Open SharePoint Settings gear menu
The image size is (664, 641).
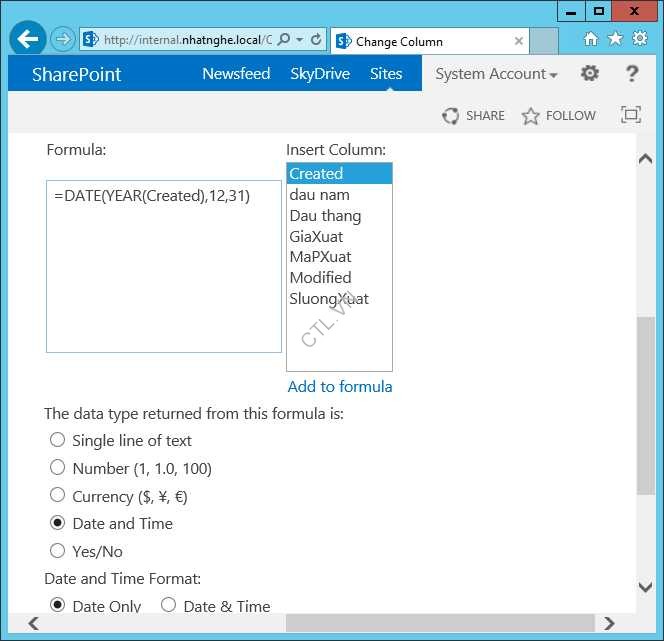pos(589,73)
